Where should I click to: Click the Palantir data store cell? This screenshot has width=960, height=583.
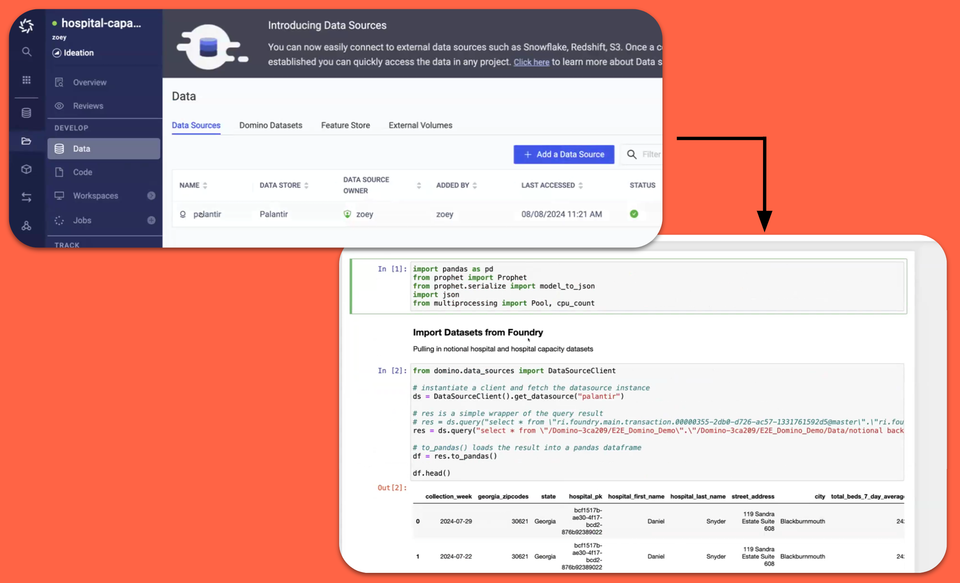(x=274, y=214)
